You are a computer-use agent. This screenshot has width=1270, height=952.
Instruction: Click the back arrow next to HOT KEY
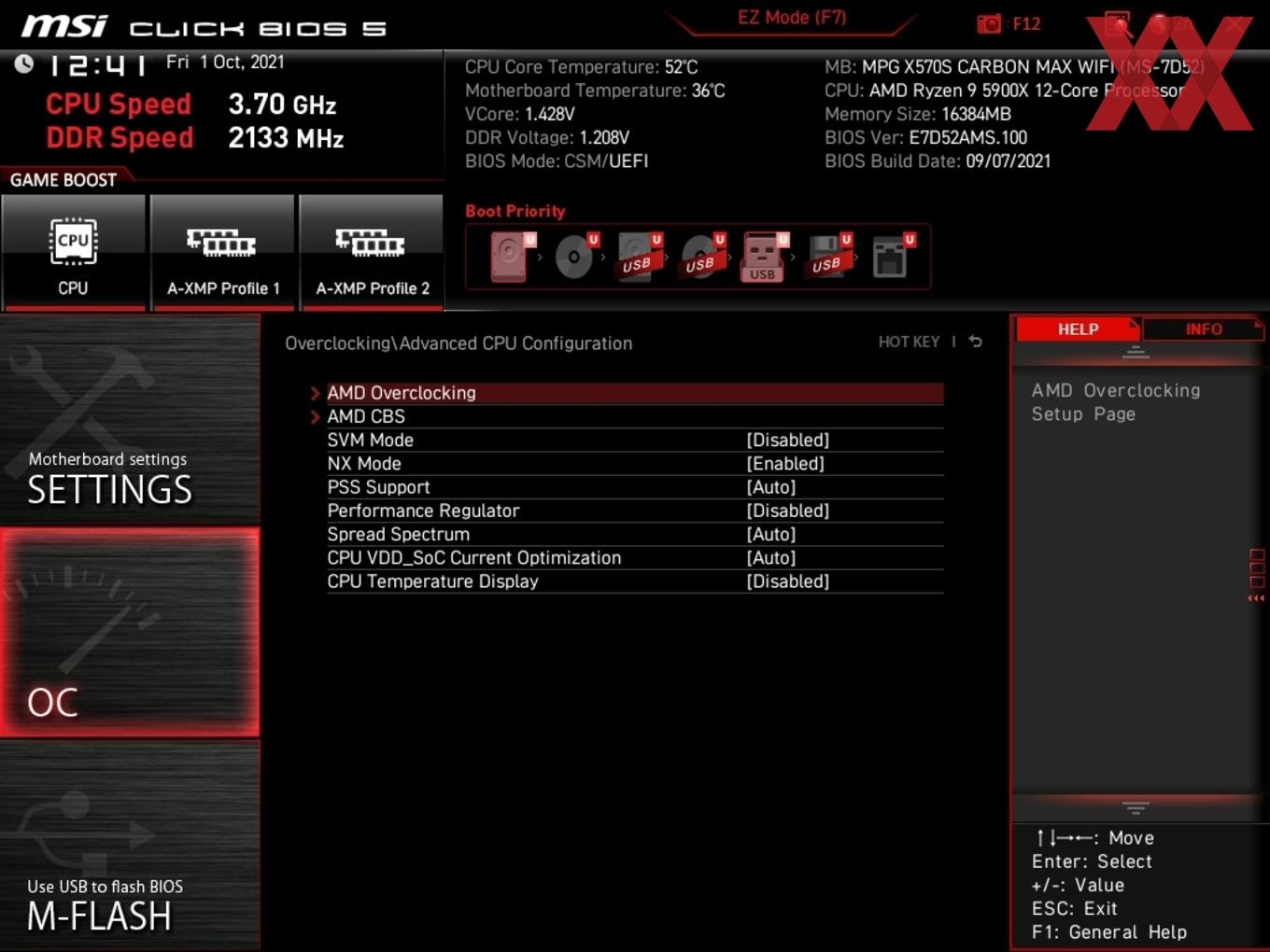[x=976, y=342]
